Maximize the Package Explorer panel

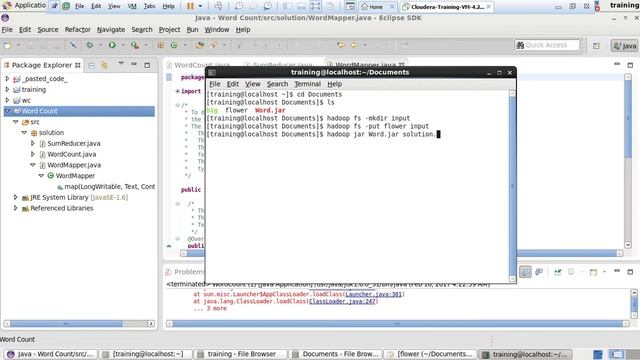[147, 65]
